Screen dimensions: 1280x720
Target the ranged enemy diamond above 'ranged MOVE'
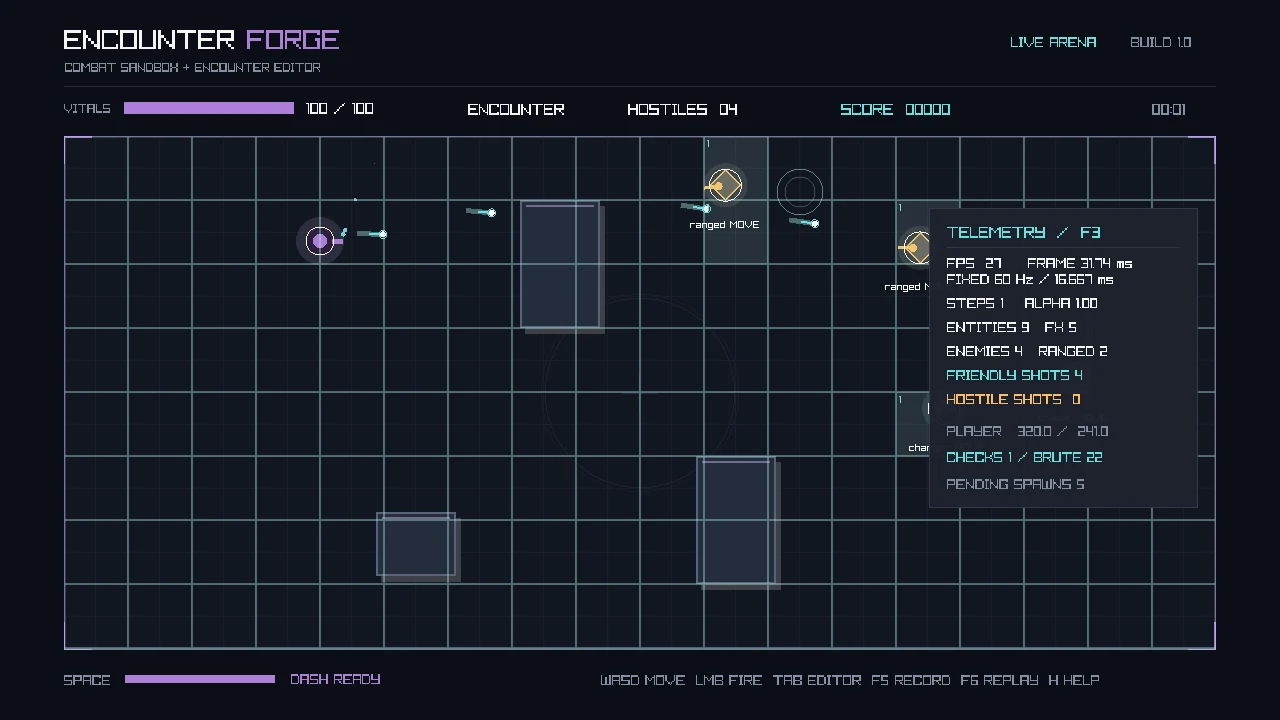(x=725, y=186)
